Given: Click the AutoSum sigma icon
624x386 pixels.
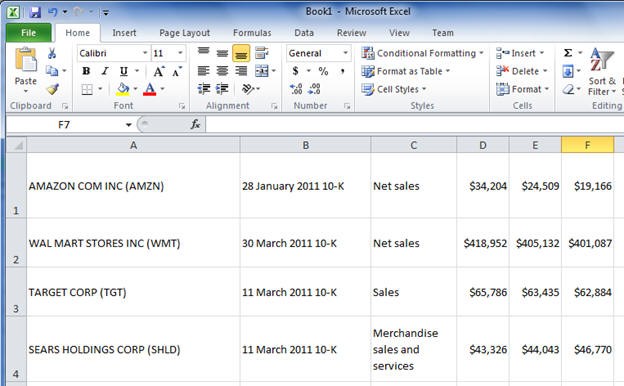Looking at the screenshot, I should (x=568, y=53).
